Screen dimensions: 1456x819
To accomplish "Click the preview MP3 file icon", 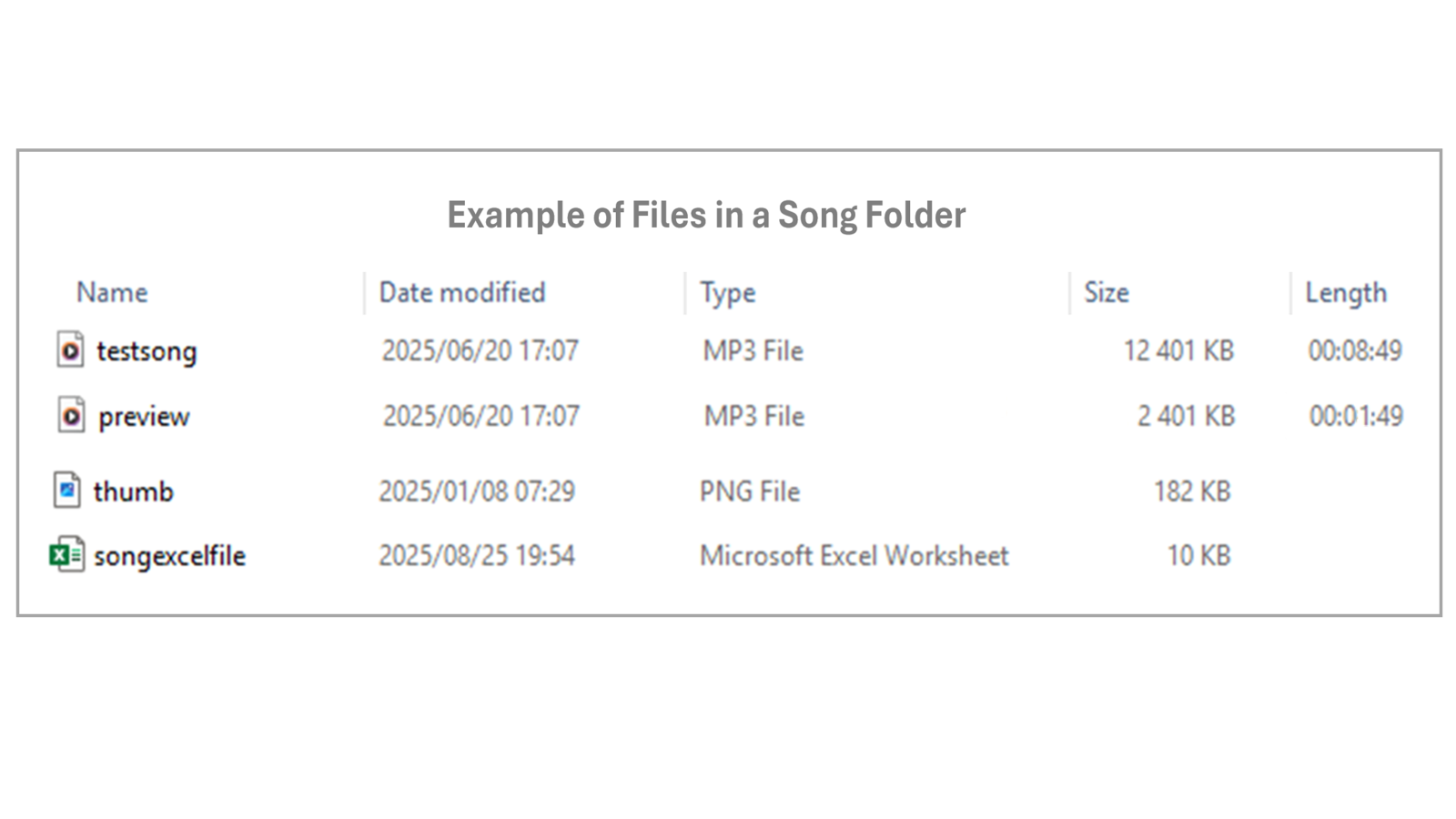I will click(x=71, y=415).
